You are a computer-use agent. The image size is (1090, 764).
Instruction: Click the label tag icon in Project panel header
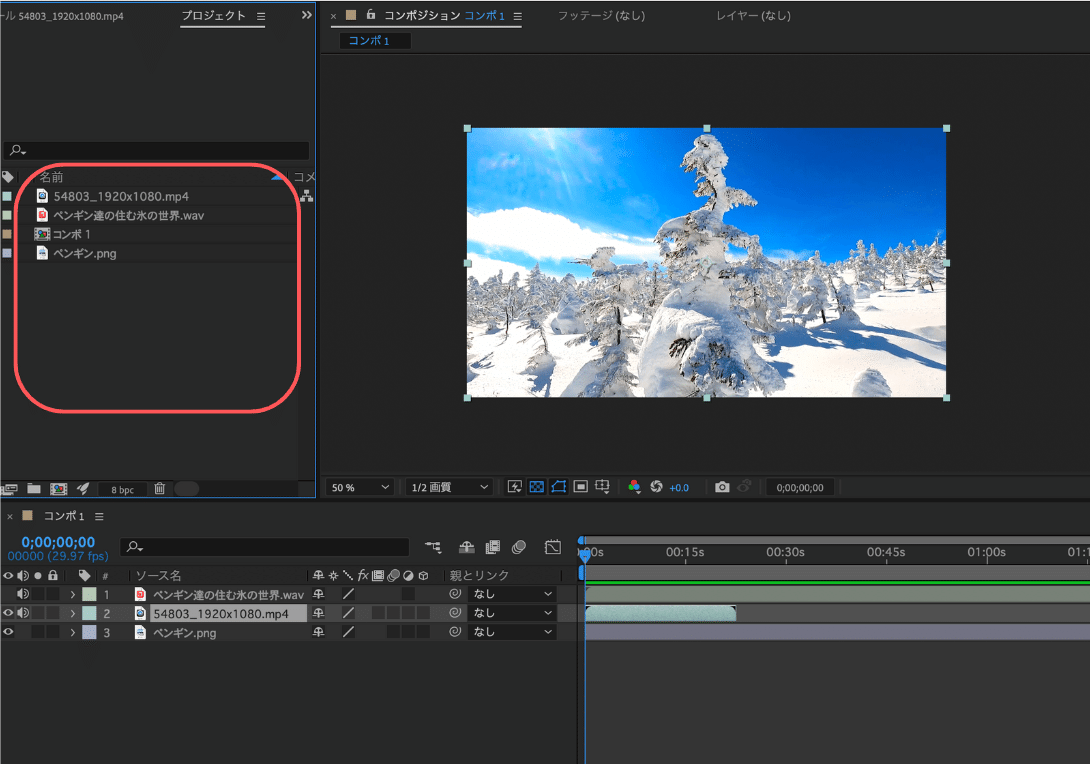coord(8,177)
